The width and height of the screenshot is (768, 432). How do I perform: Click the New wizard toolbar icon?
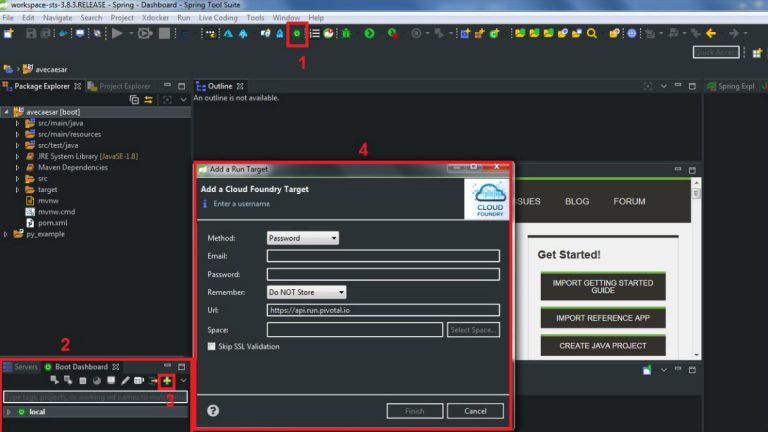[x=9, y=33]
